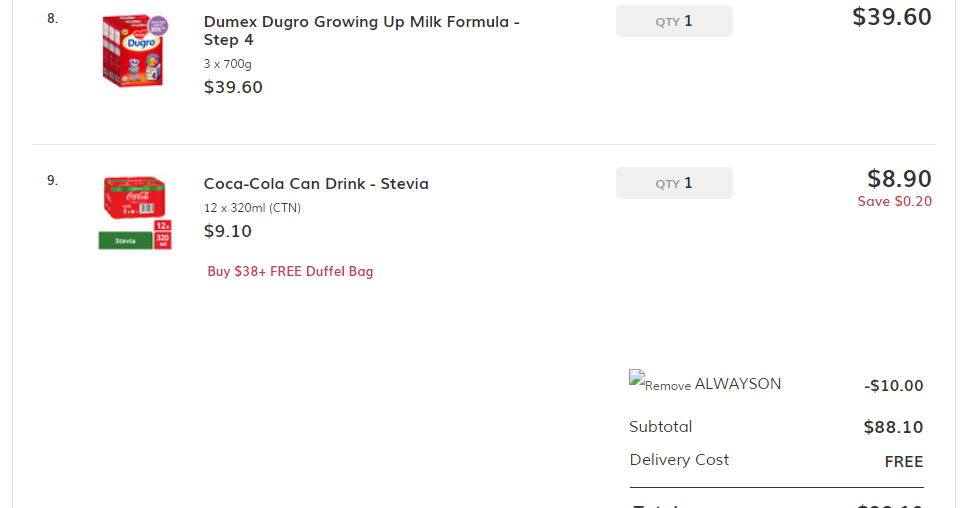Click the $88.10 subtotal amount
968x508 pixels.
pos(893,428)
